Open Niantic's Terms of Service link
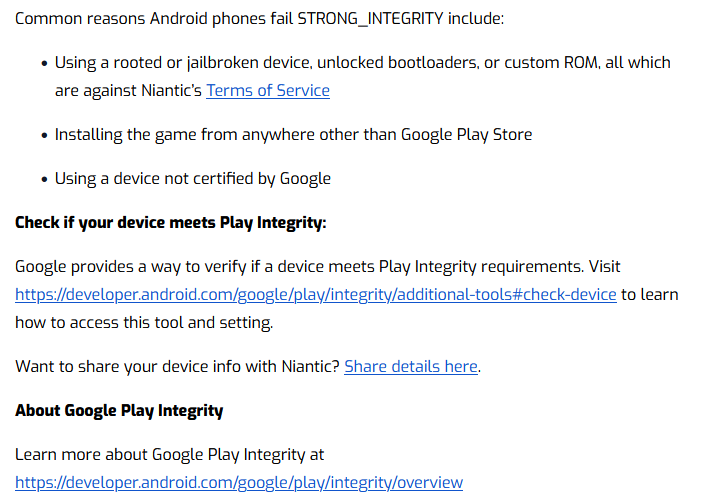 click(267, 90)
